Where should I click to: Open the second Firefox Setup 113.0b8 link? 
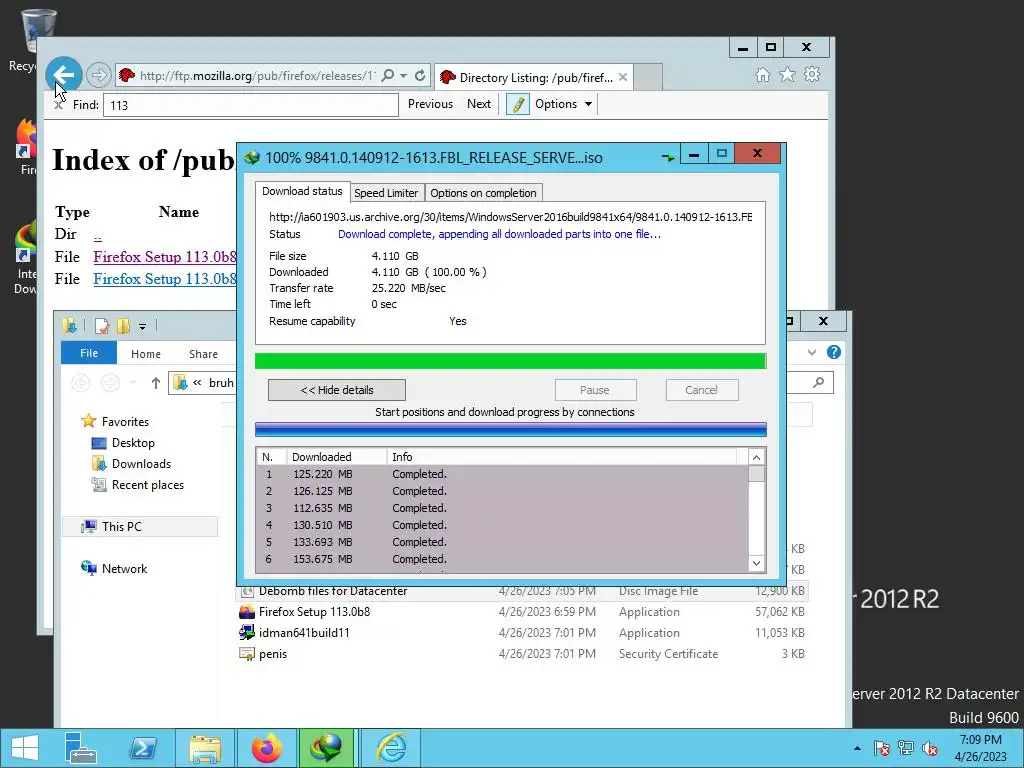[165, 280]
